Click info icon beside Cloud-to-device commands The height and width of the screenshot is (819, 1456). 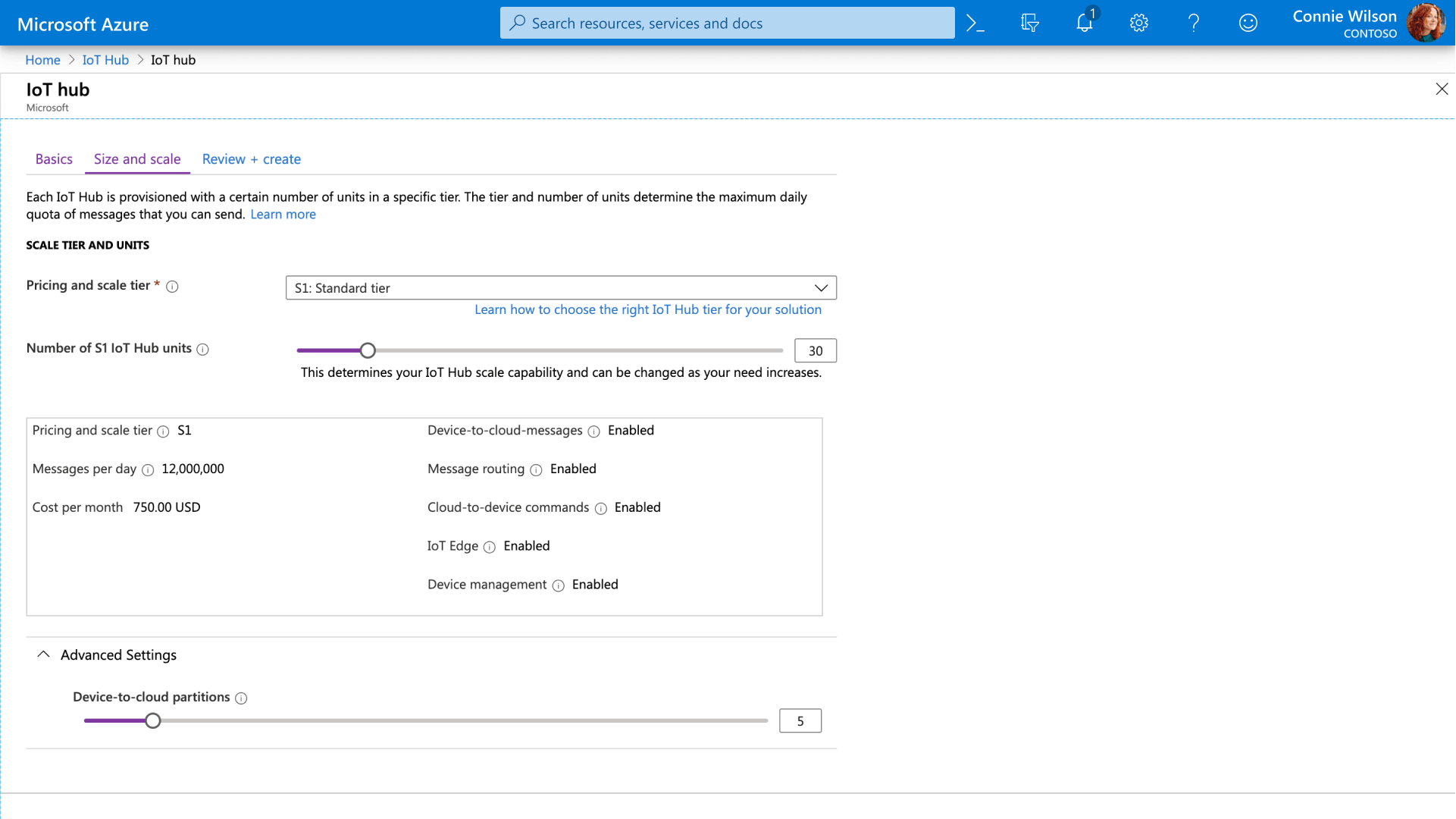[x=601, y=509]
